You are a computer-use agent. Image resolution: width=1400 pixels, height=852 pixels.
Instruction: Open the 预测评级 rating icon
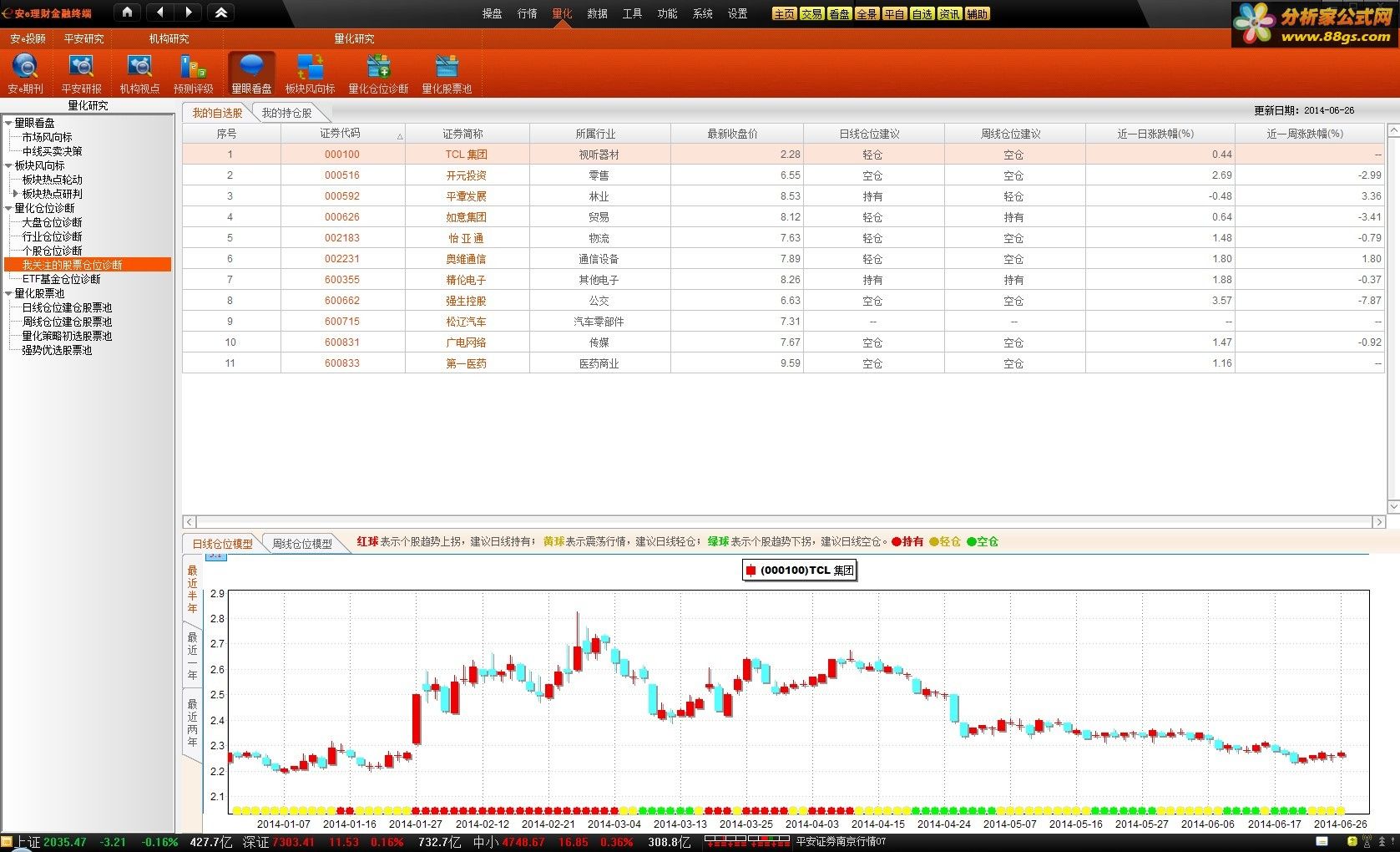194,67
